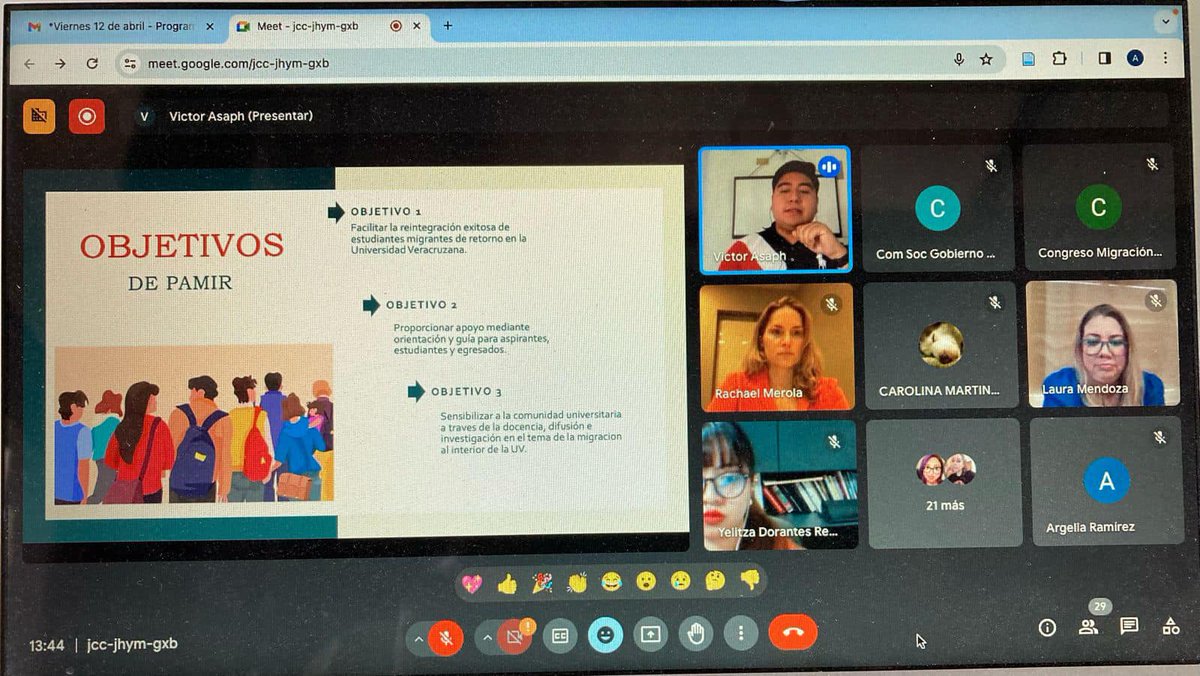Open more options three-dot menu
The height and width of the screenshot is (676, 1200).
741,633
